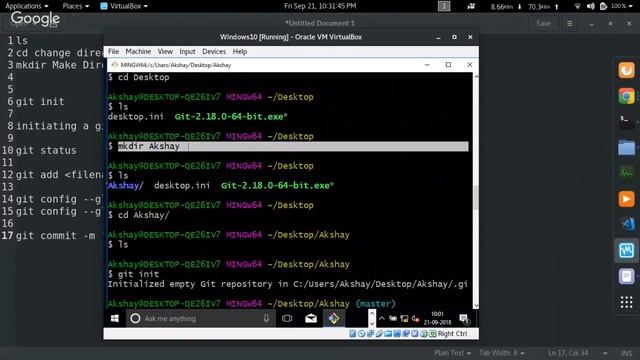
Task: Select the Git Bash taskbar icon
Action: pyautogui.click(x=334, y=318)
